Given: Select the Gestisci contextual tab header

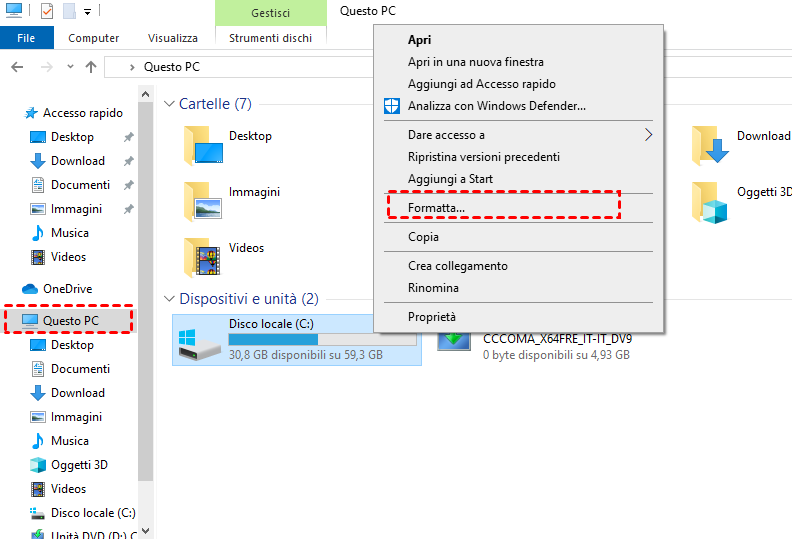Looking at the screenshot, I should pyautogui.click(x=270, y=13).
